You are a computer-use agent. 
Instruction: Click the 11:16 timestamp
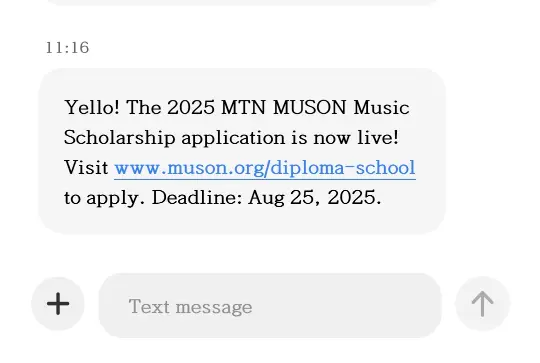coord(68,48)
